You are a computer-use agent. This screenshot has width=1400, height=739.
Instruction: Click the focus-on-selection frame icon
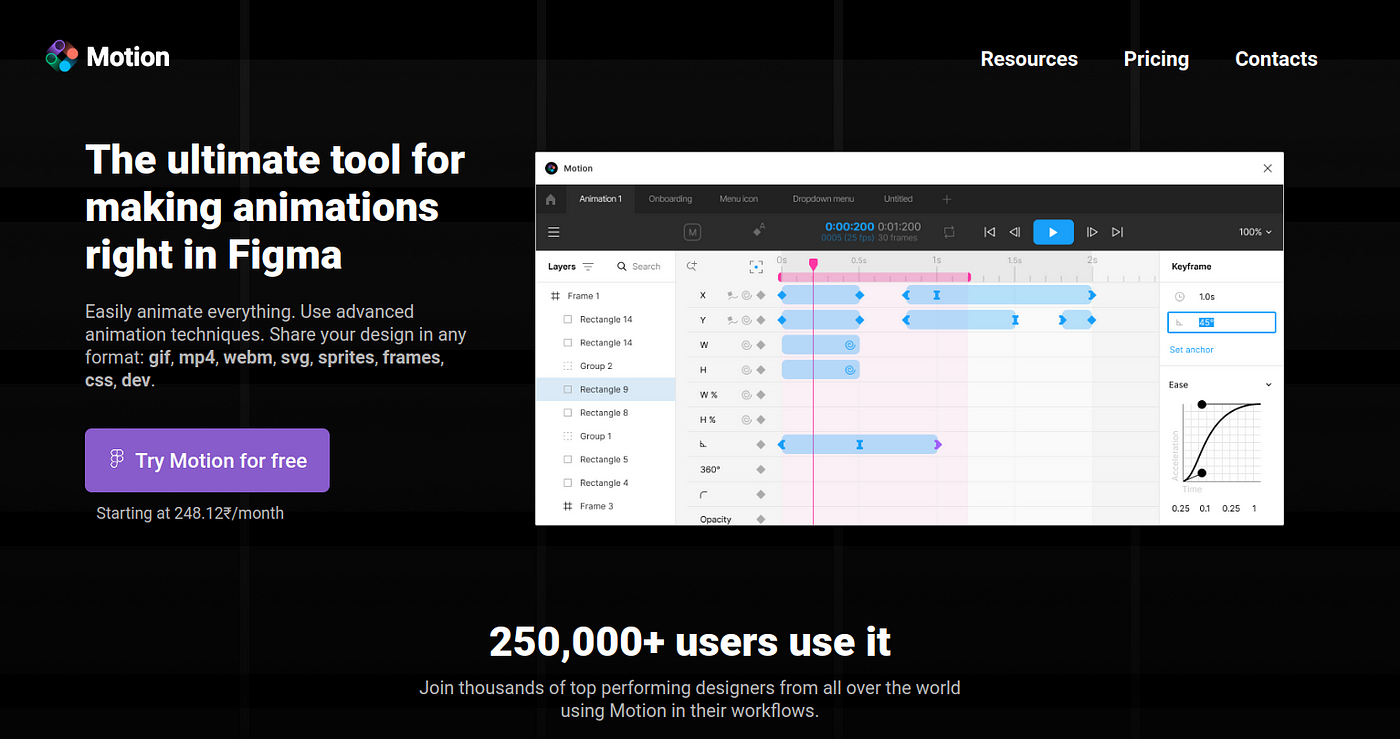pyautogui.click(x=756, y=267)
